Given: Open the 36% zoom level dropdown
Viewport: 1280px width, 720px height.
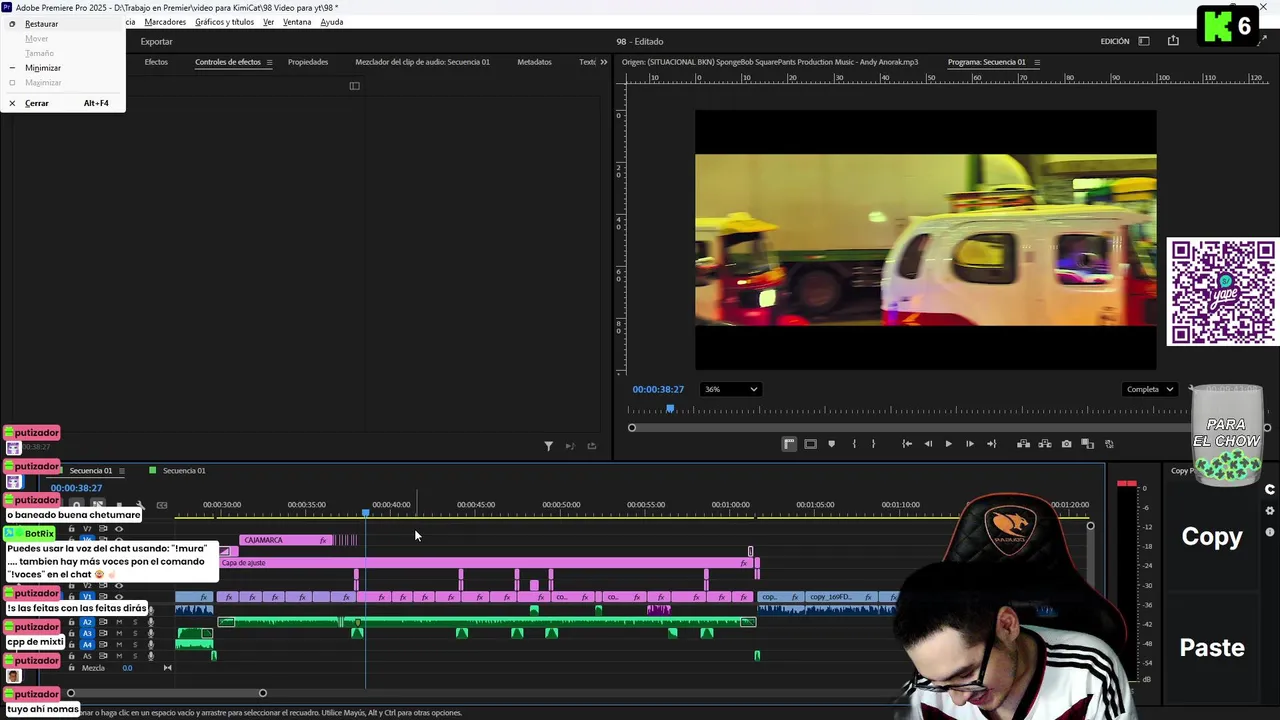Looking at the screenshot, I should [x=731, y=389].
